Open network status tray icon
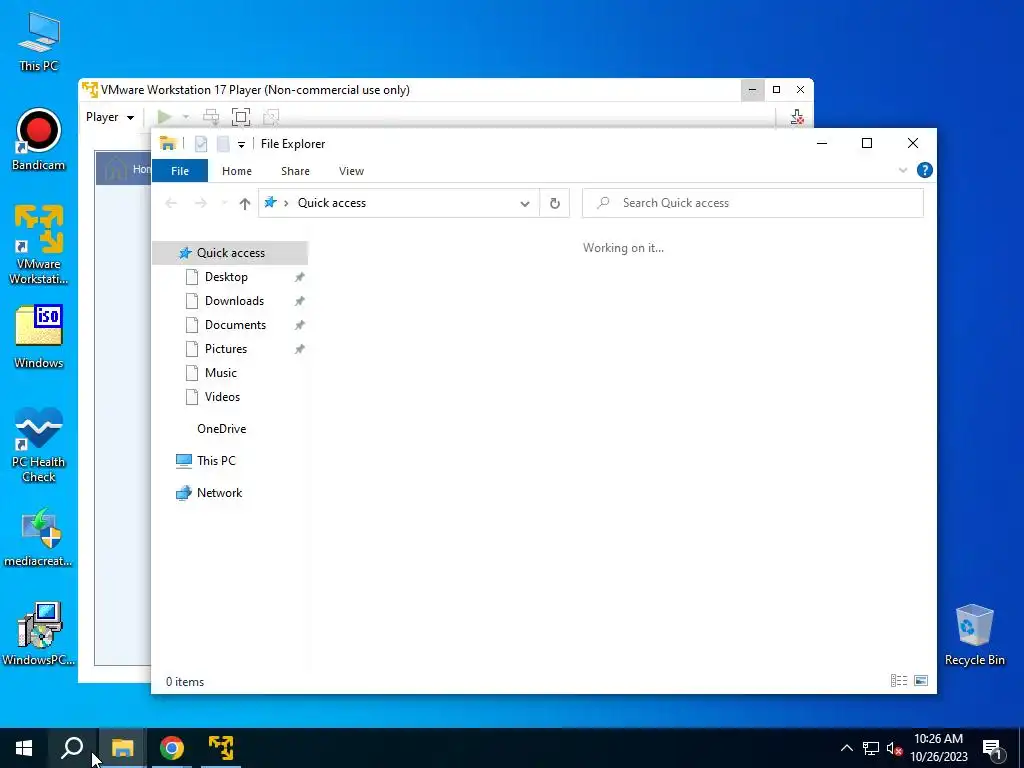This screenshot has height=768, width=1024. tap(871, 748)
